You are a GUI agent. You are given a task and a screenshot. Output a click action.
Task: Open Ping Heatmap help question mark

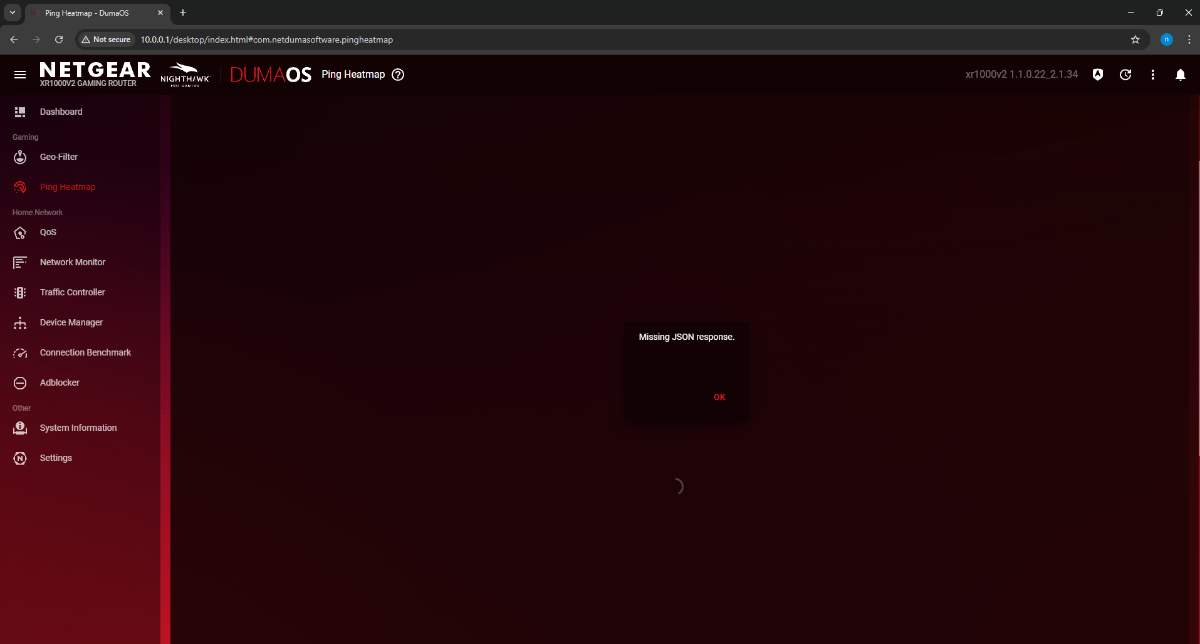(x=398, y=75)
